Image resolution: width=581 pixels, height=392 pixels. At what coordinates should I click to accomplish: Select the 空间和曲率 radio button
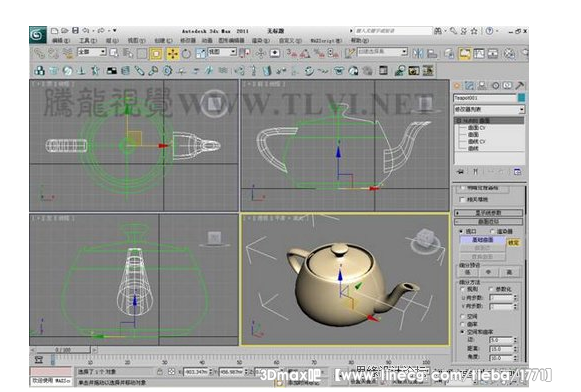pyautogui.click(x=462, y=332)
